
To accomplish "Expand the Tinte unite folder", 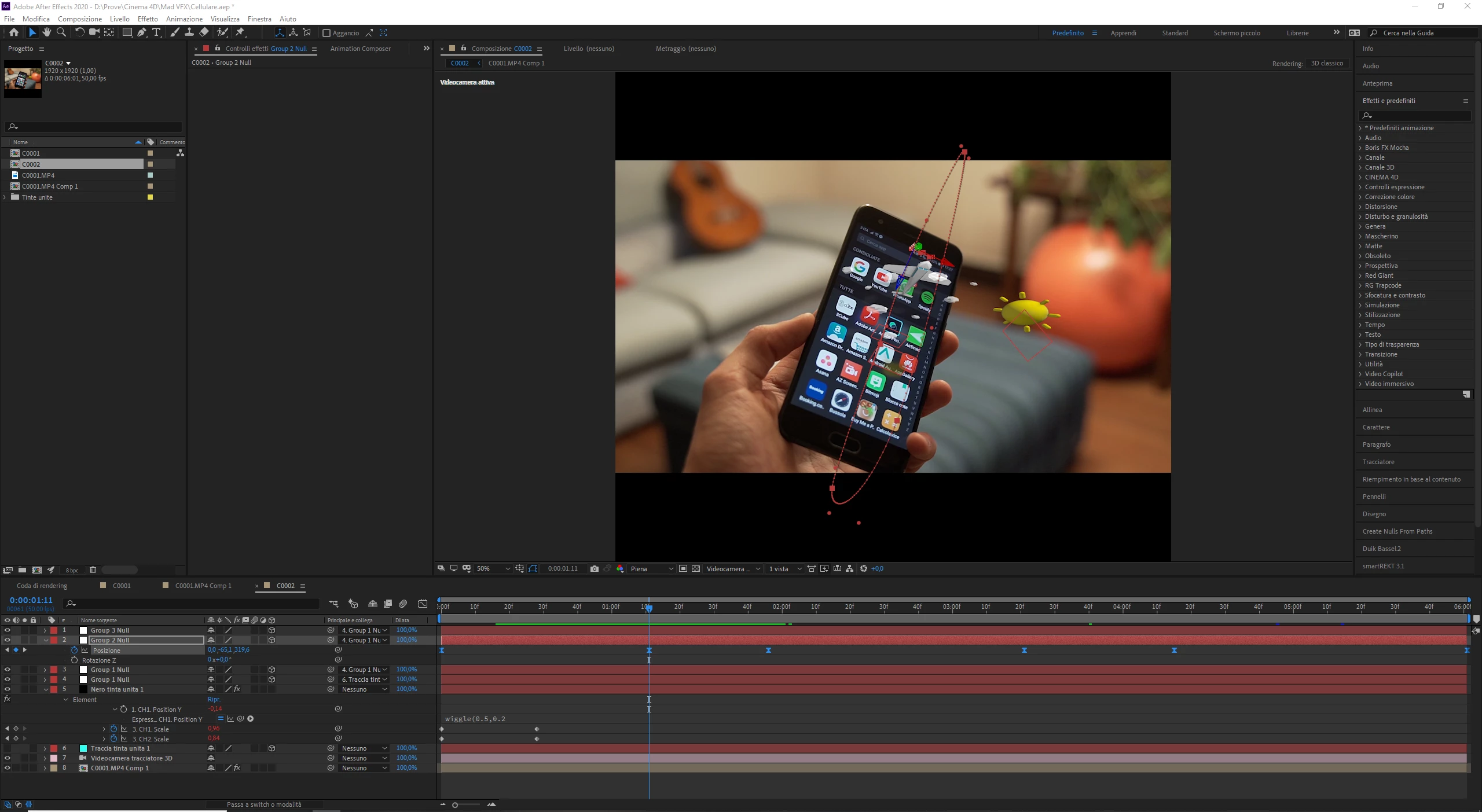I will click(5, 197).
